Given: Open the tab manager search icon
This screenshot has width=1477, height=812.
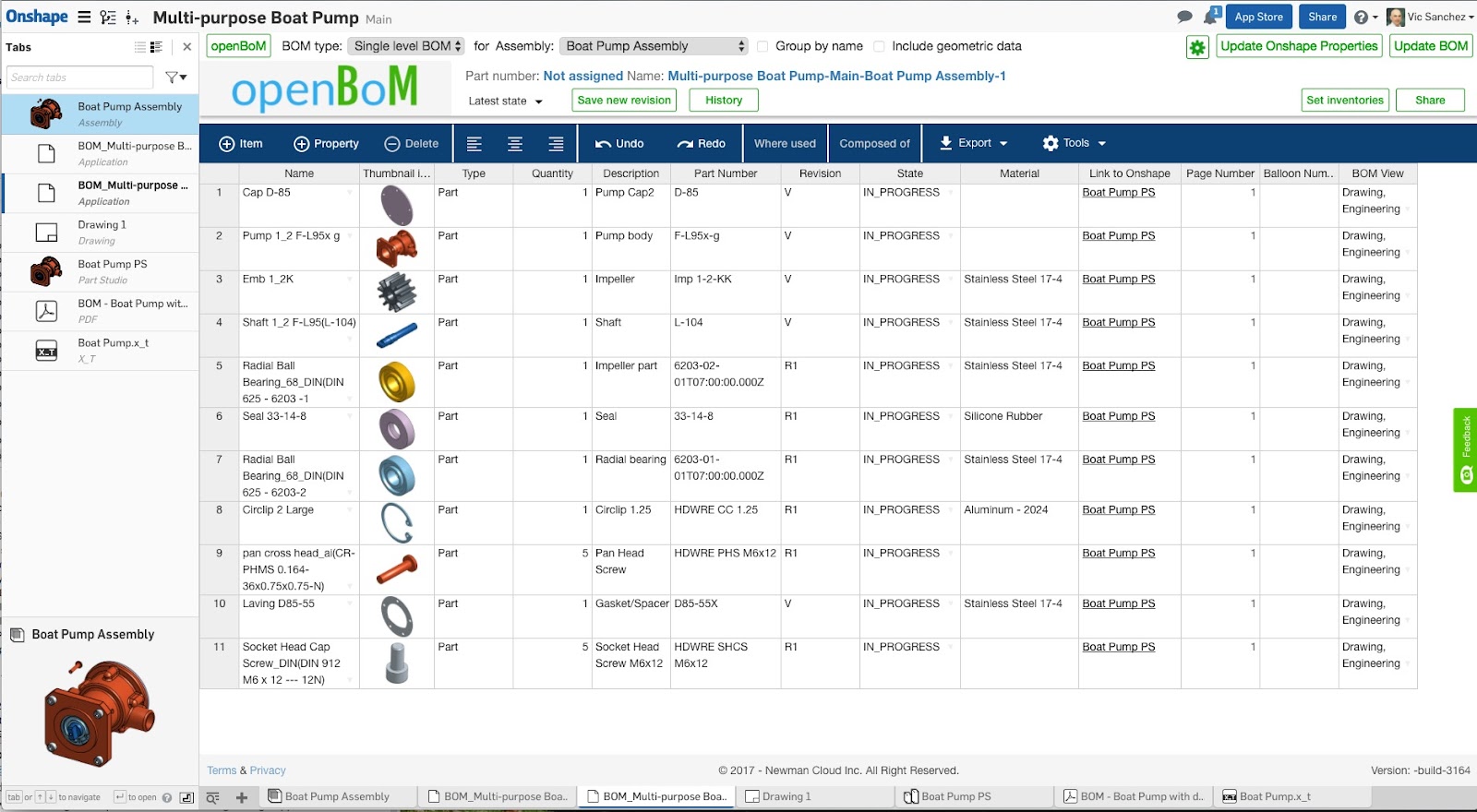Looking at the screenshot, I should point(213,797).
